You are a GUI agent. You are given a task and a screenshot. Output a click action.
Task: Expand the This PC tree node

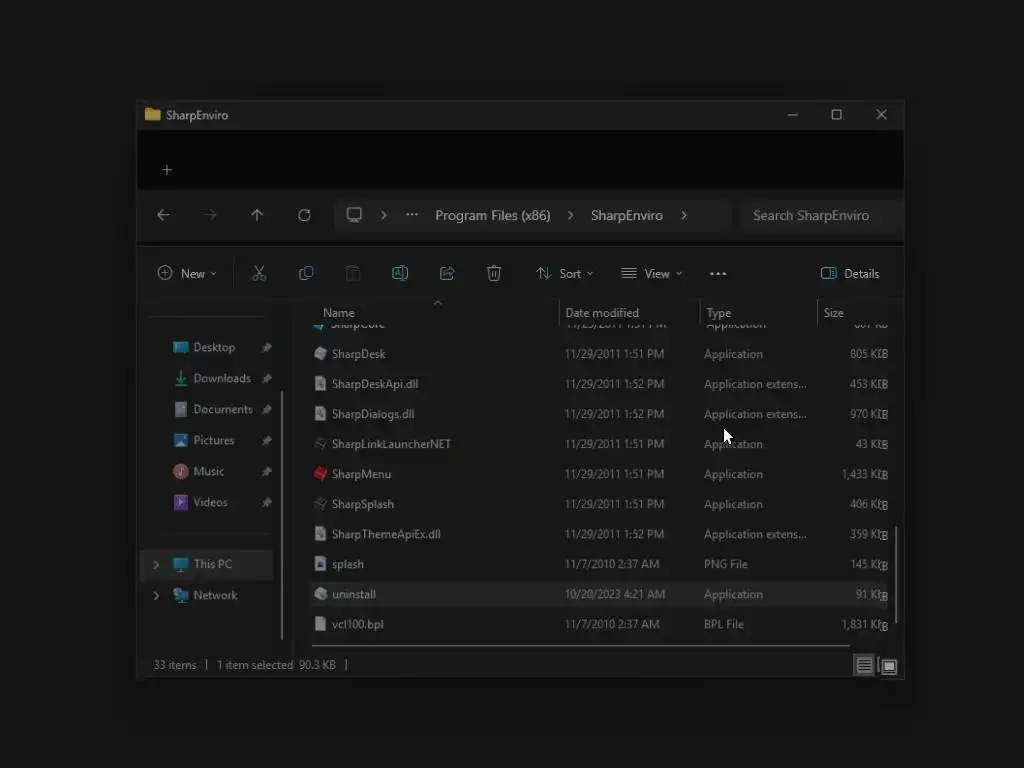156,565
